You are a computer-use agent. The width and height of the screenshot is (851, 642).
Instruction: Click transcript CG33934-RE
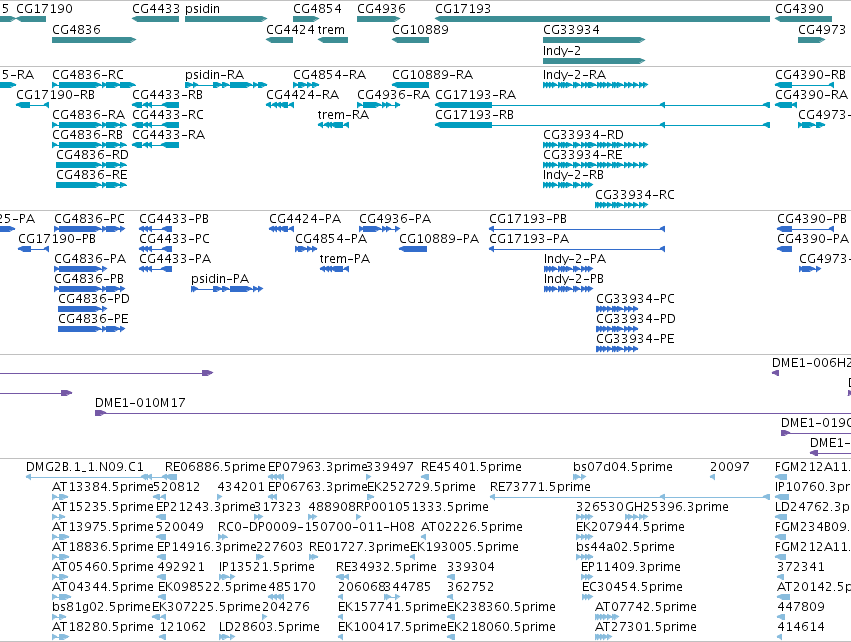[583, 155]
